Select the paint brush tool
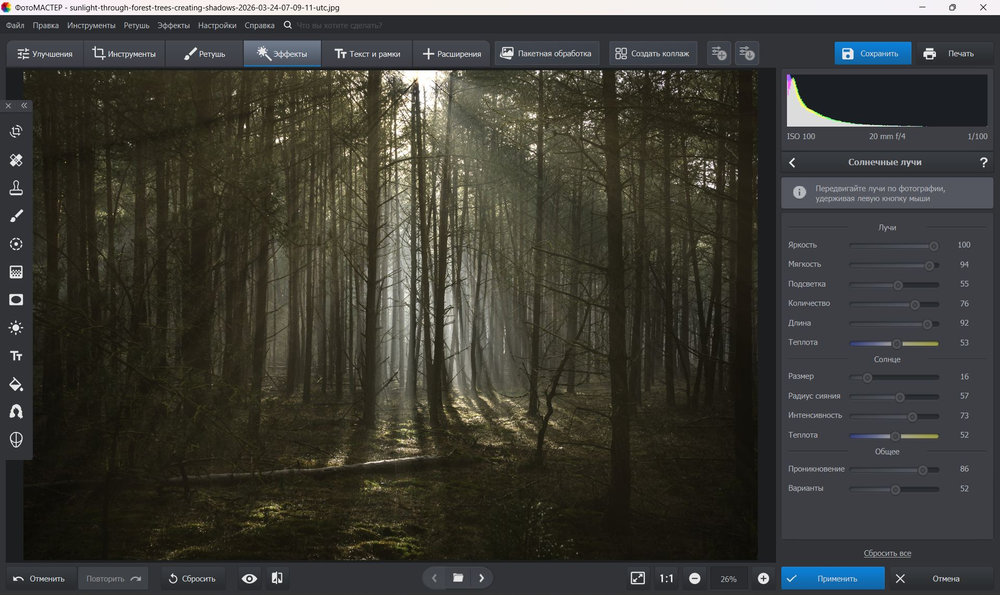This screenshot has width=1000, height=595. [x=16, y=216]
